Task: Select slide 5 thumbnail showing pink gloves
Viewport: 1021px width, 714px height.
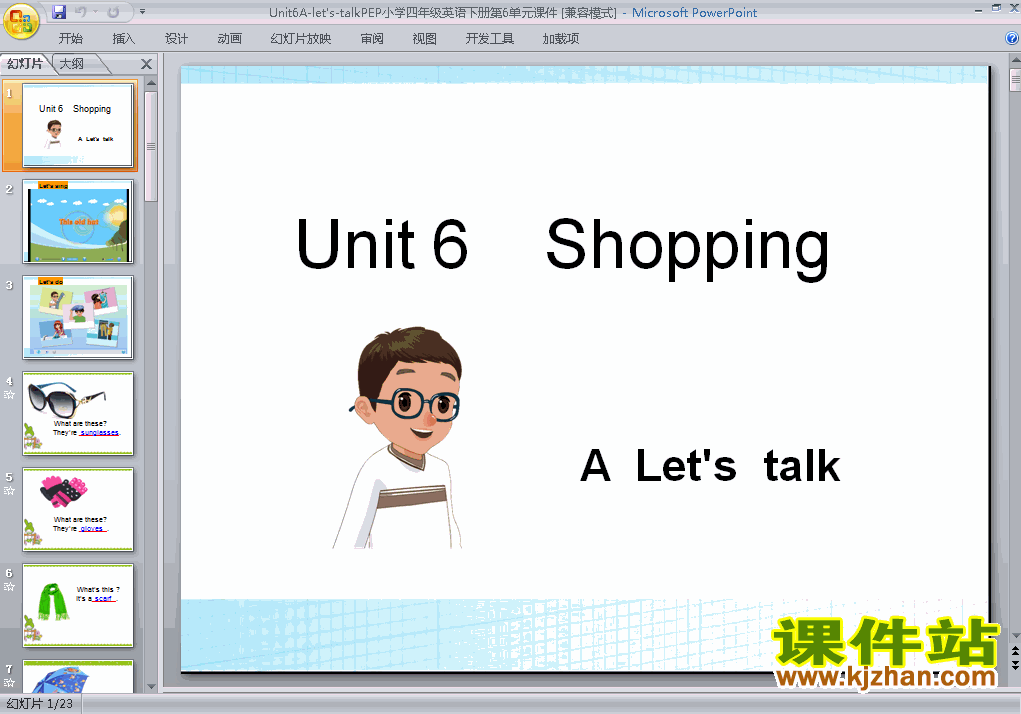Action: click(77, 510)
